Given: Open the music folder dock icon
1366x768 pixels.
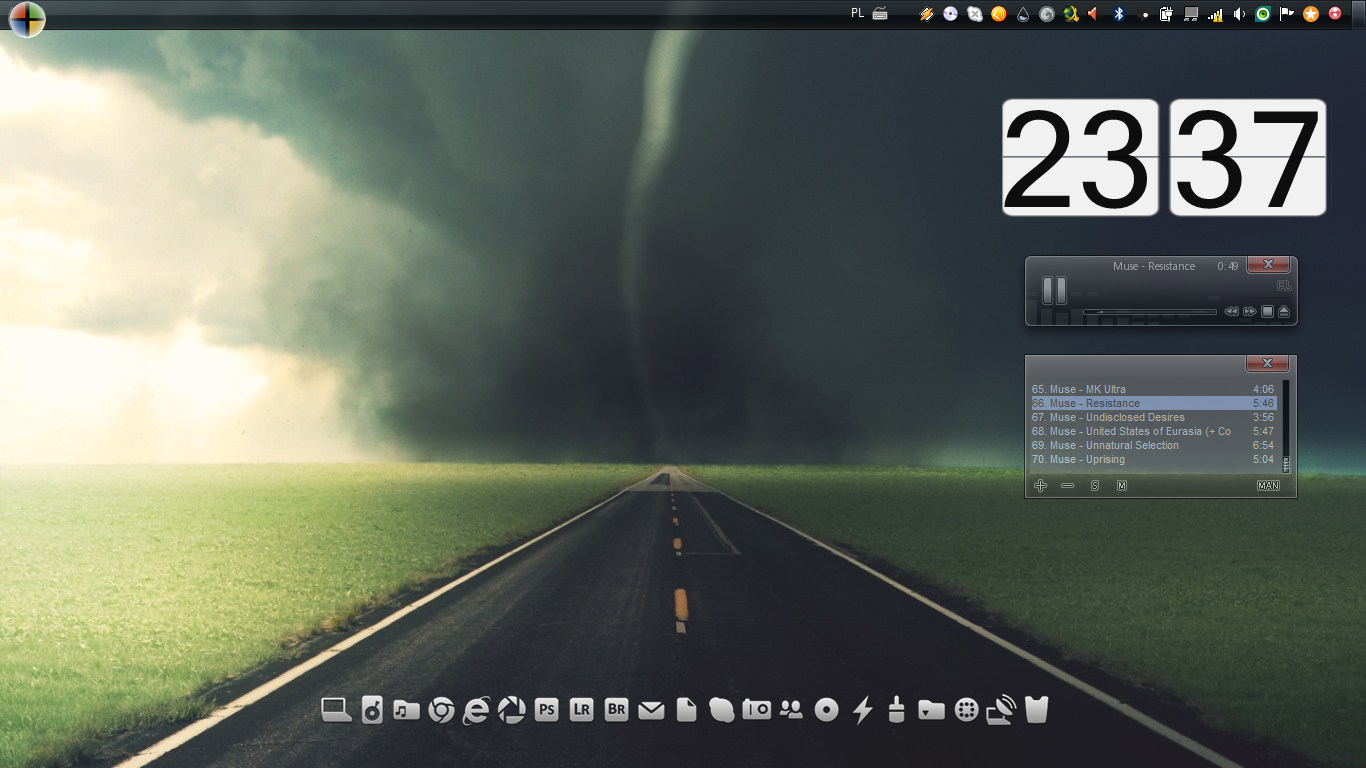Looking at the screenshot, I should [406, 710].
